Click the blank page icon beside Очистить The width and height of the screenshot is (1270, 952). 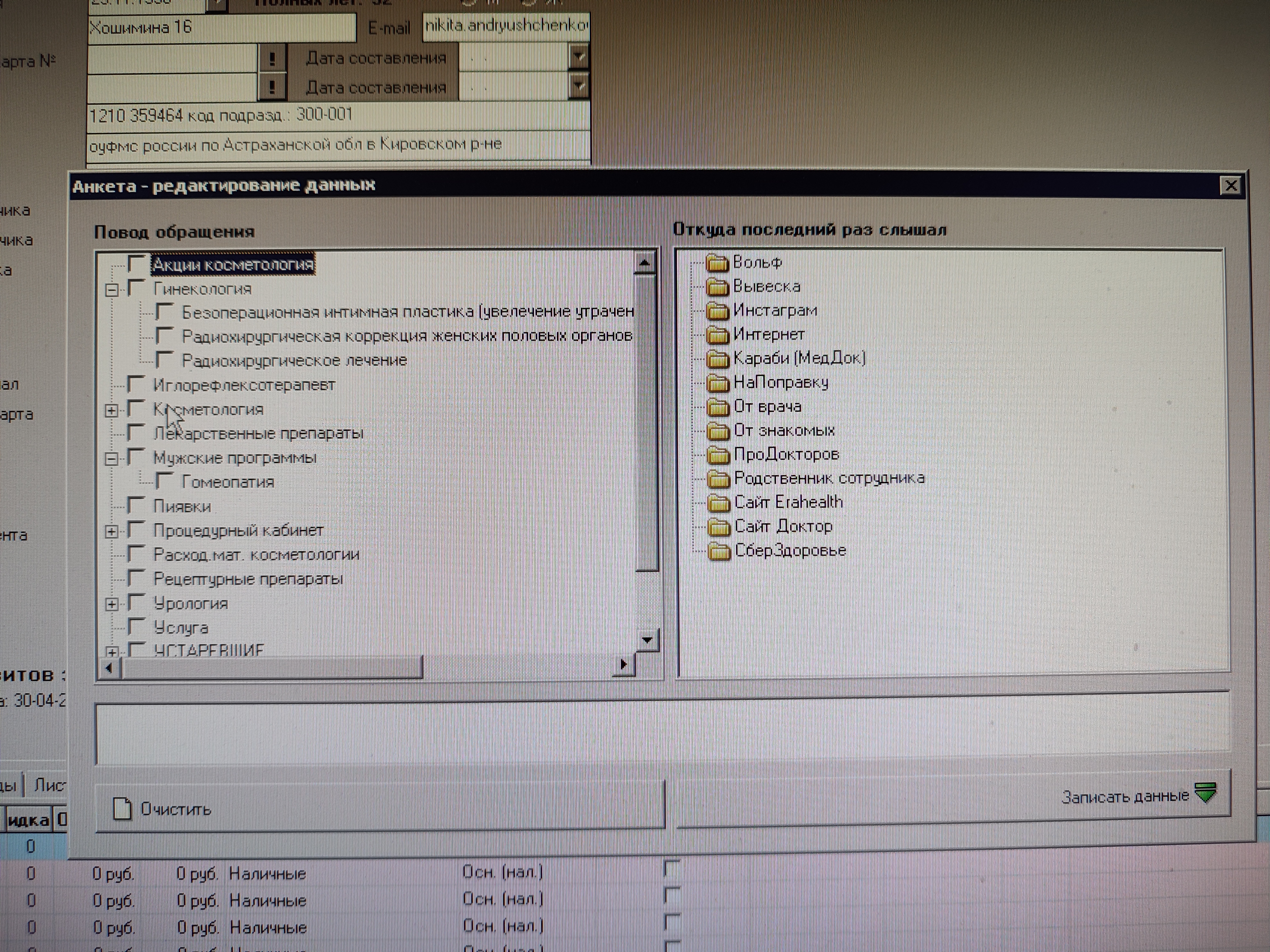click(x=122, y=809)
